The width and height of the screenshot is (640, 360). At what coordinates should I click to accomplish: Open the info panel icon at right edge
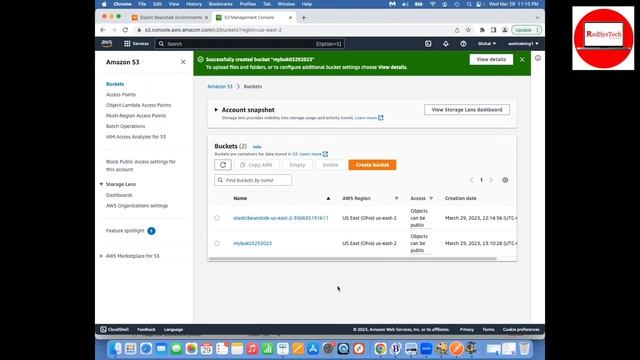538,58
